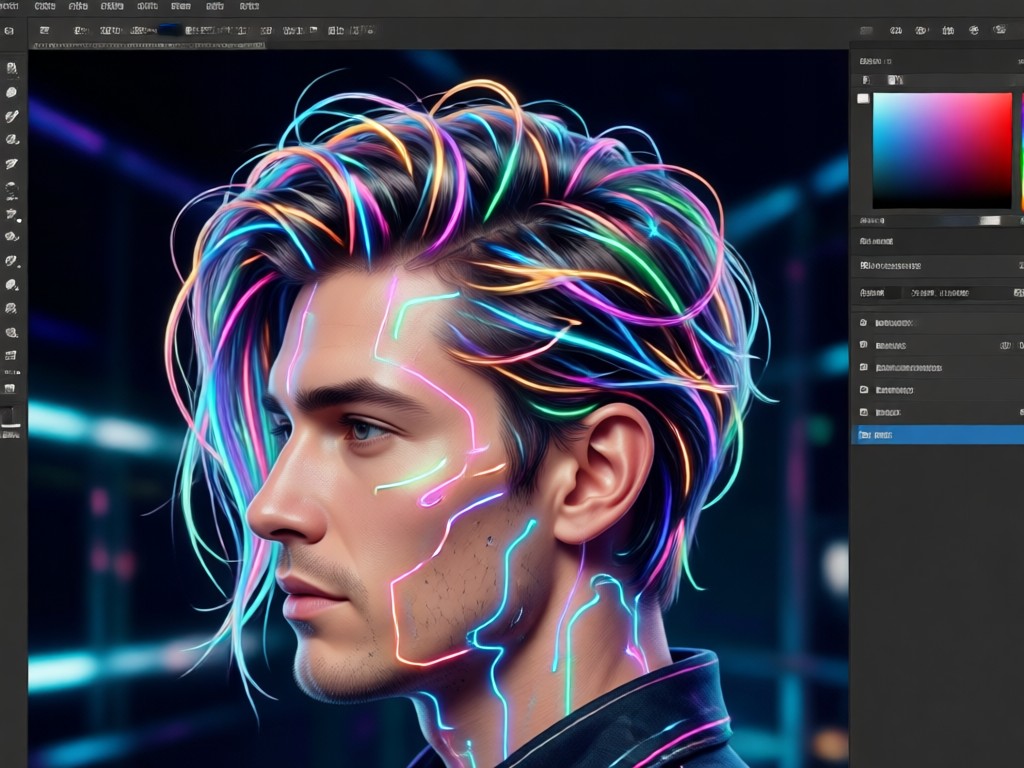Click the small white swatch left of the color field

(x=863, y=99)
